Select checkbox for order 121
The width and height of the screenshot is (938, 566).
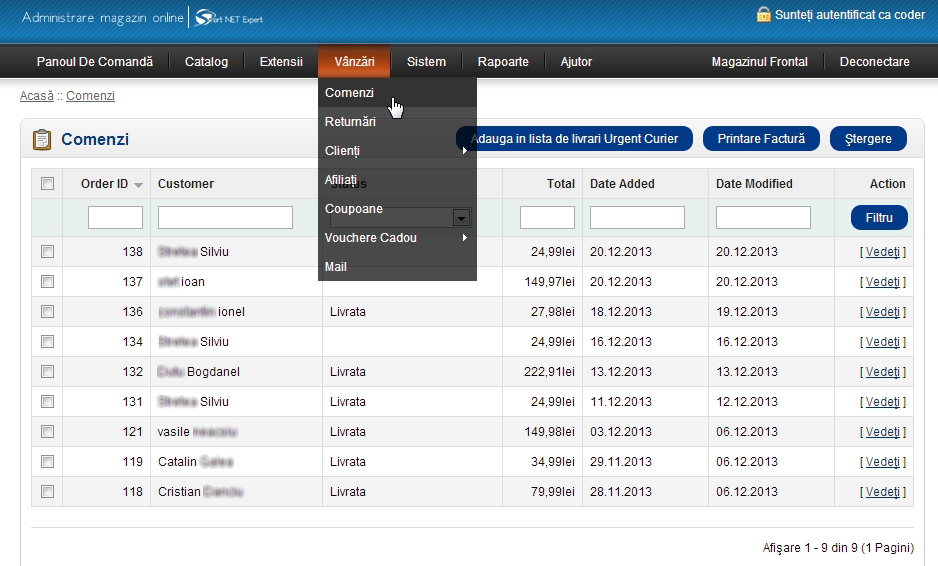47,432
